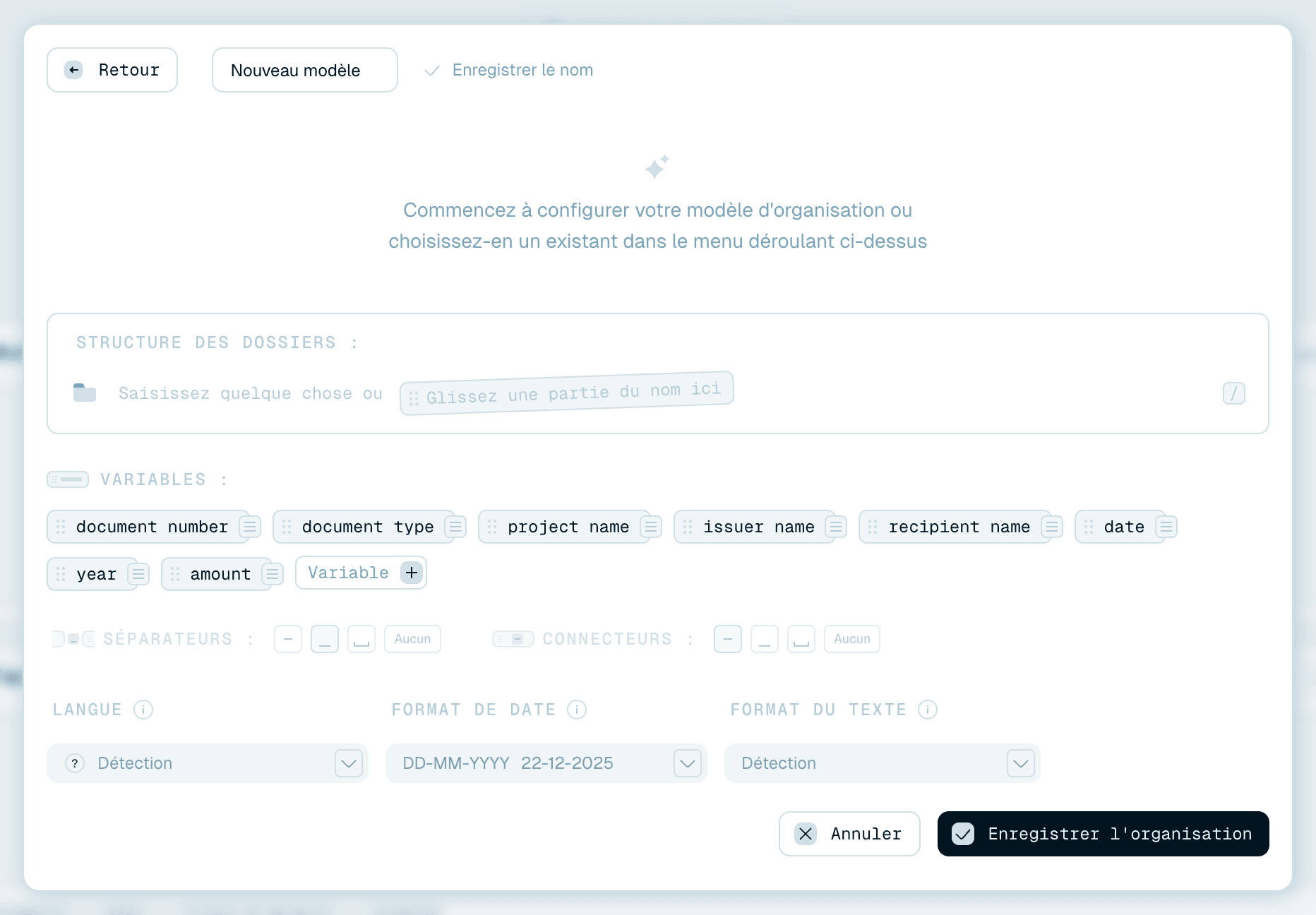This screenshot has height=915, width=1316.
Task: Click the plus icon to add variable
Action: [x=412, y=573]
